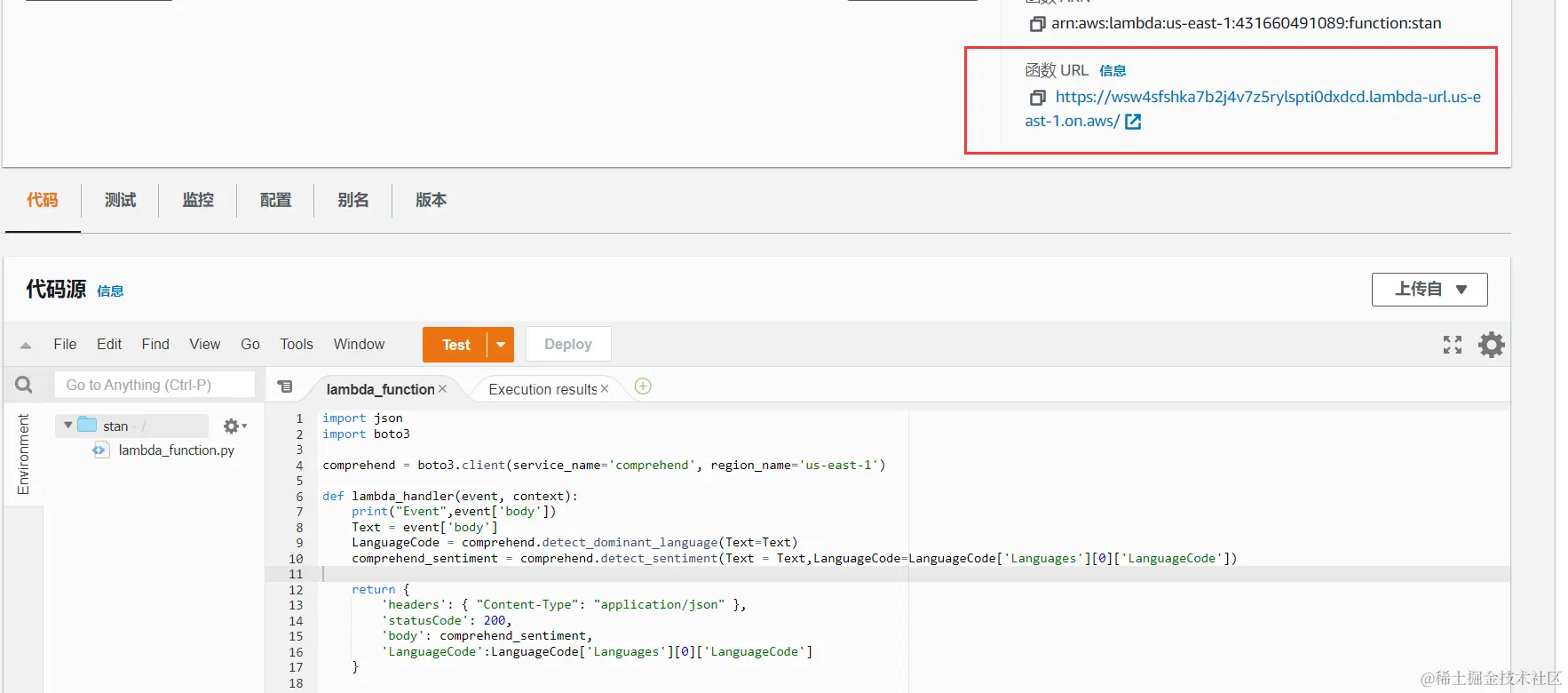Click the function ARN text
Image resolution: width=1568 pixels, height=693 pixels.
point(1246,23)
